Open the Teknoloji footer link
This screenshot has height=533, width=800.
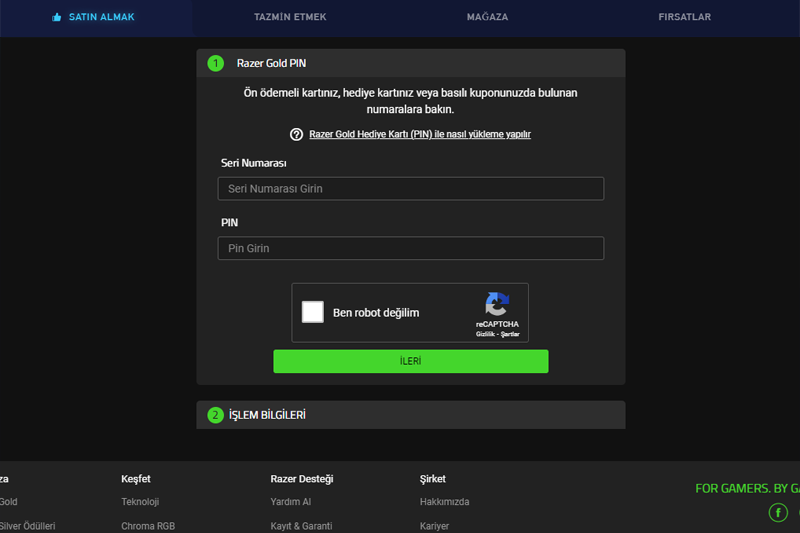(x=140, y=502)
